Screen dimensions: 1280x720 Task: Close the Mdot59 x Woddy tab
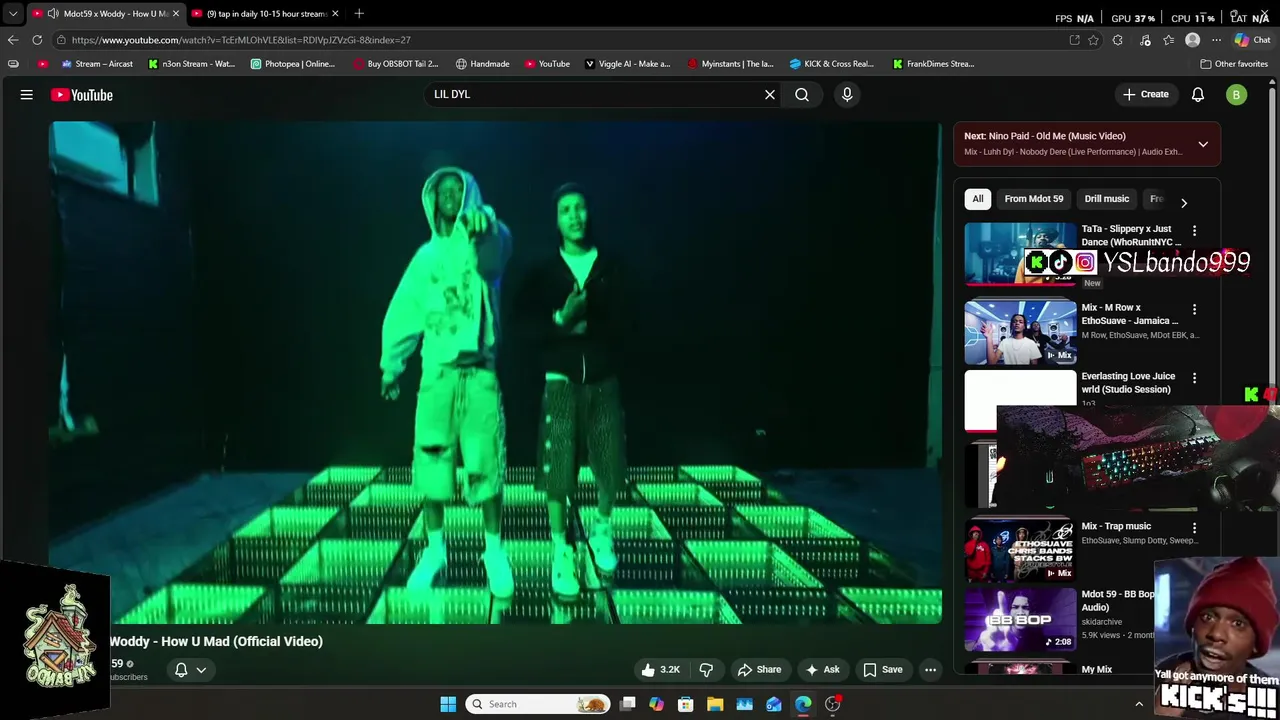tap(176, 14)
